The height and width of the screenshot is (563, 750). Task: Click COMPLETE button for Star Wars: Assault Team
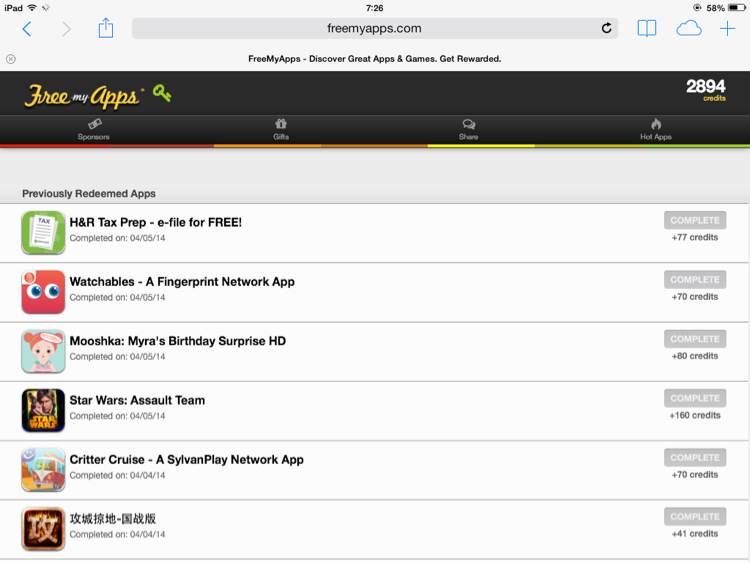695,398
